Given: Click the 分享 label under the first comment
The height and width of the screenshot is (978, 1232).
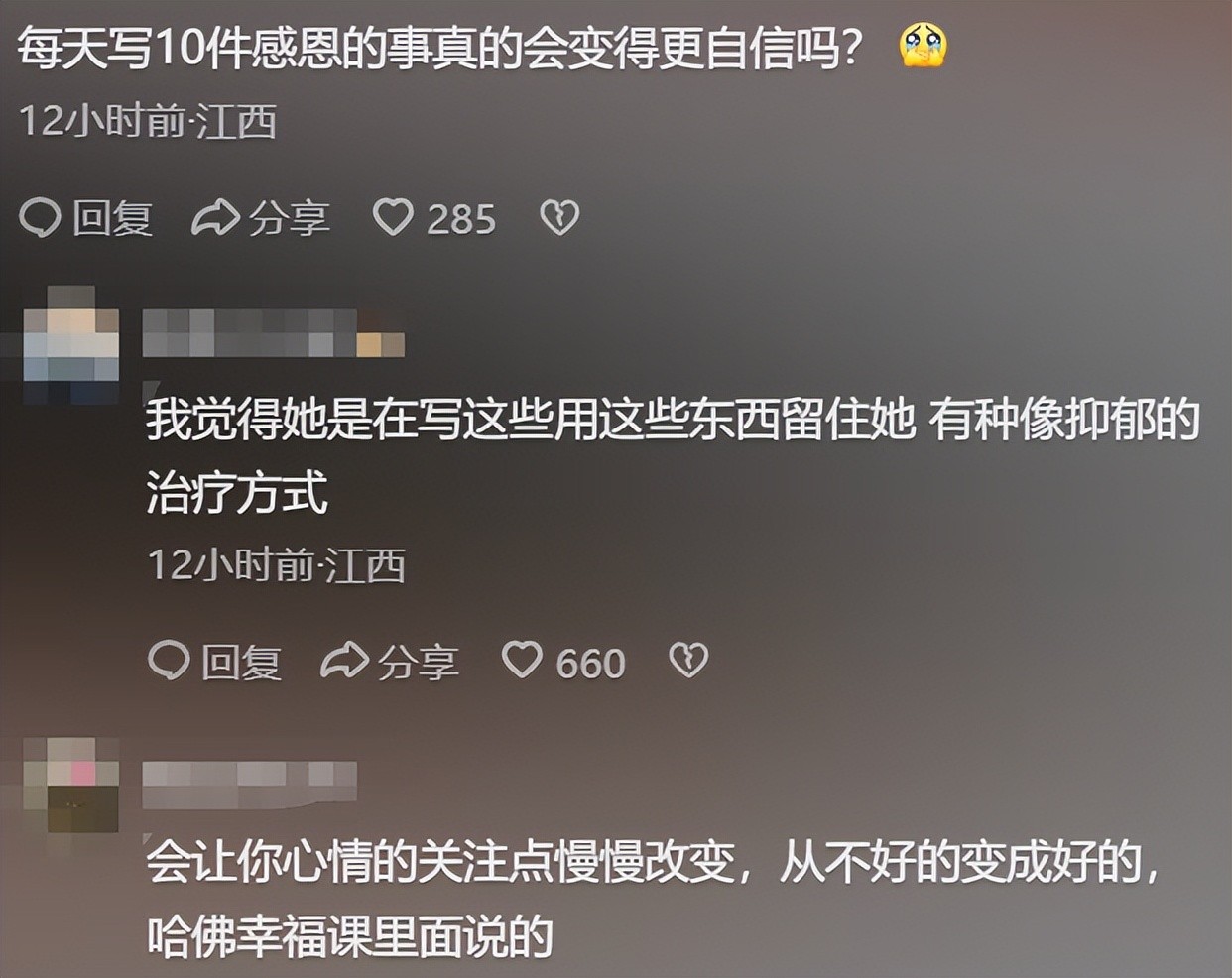Looking at the screenshot, I should point(290,218).
